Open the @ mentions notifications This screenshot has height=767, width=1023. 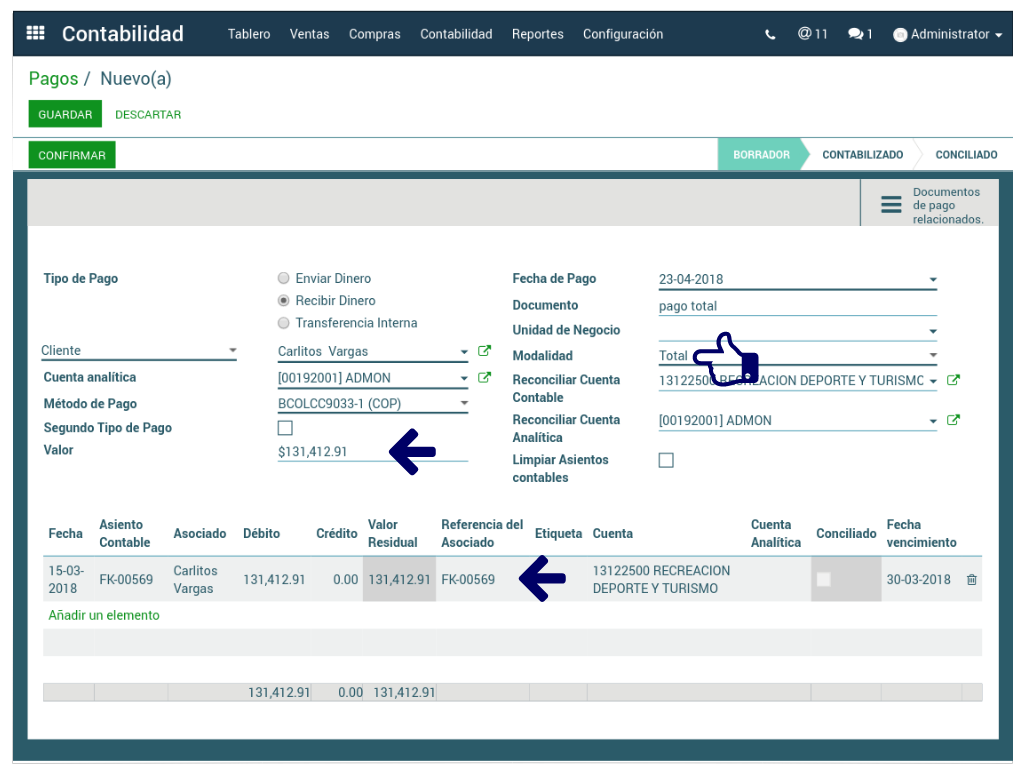click(x=812, y=34)
